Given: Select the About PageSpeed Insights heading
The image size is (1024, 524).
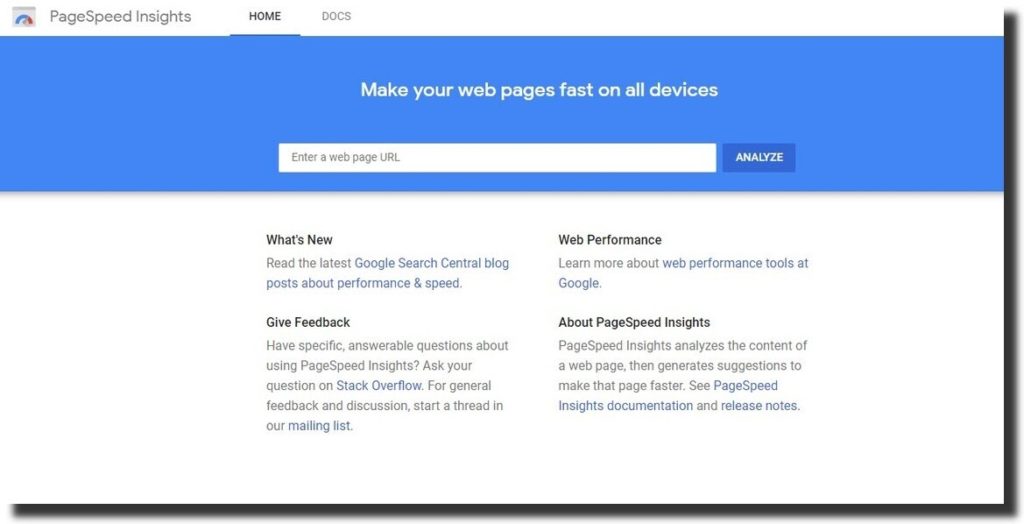Looking at the screenshot, I should (x=634, y=322).
